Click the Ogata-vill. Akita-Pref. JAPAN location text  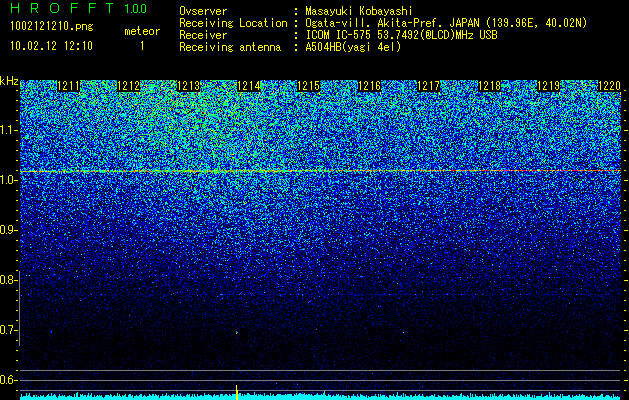pos(446,24)
